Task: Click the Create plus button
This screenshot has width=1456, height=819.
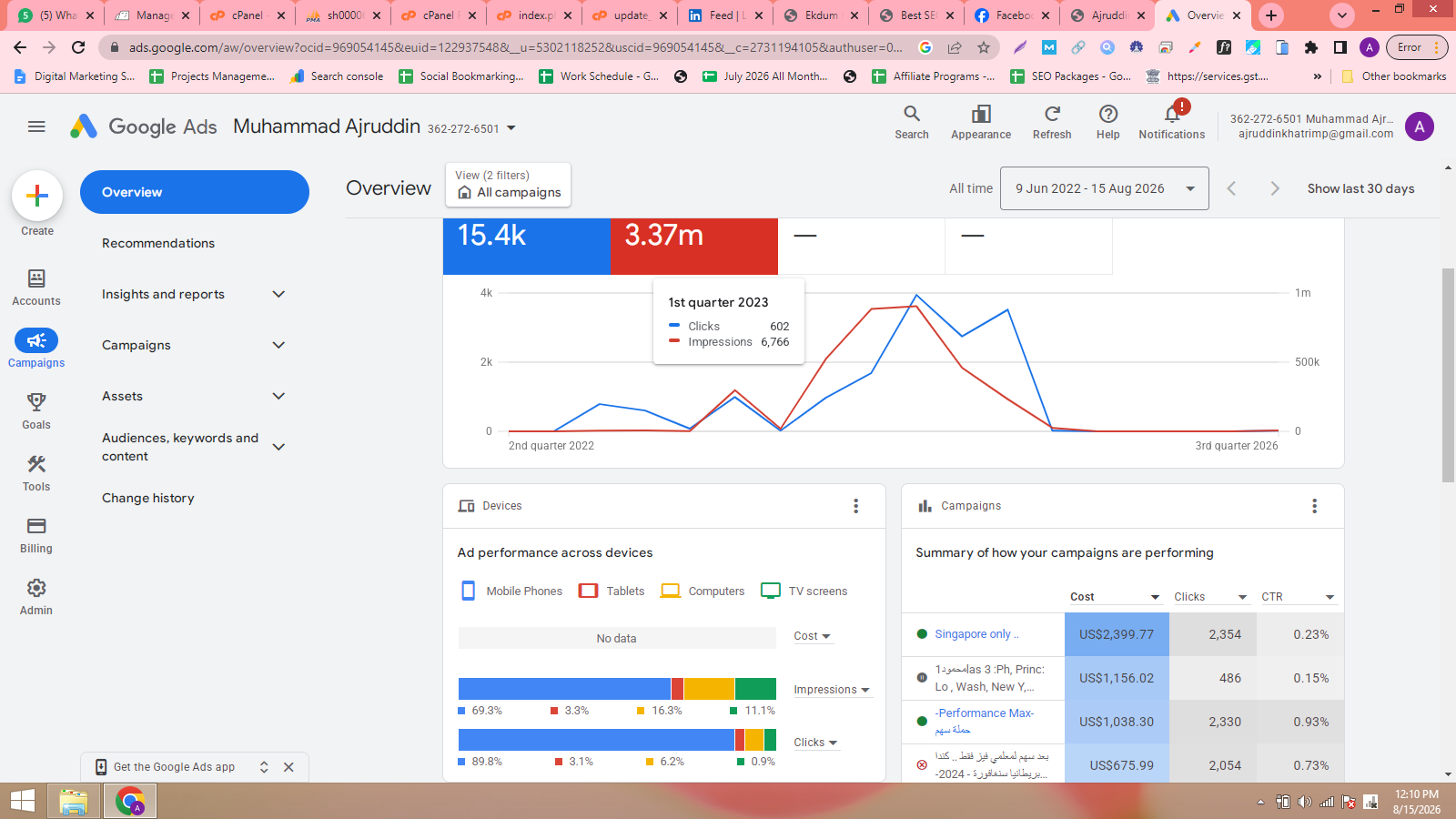Action: (x=37, y=196)
